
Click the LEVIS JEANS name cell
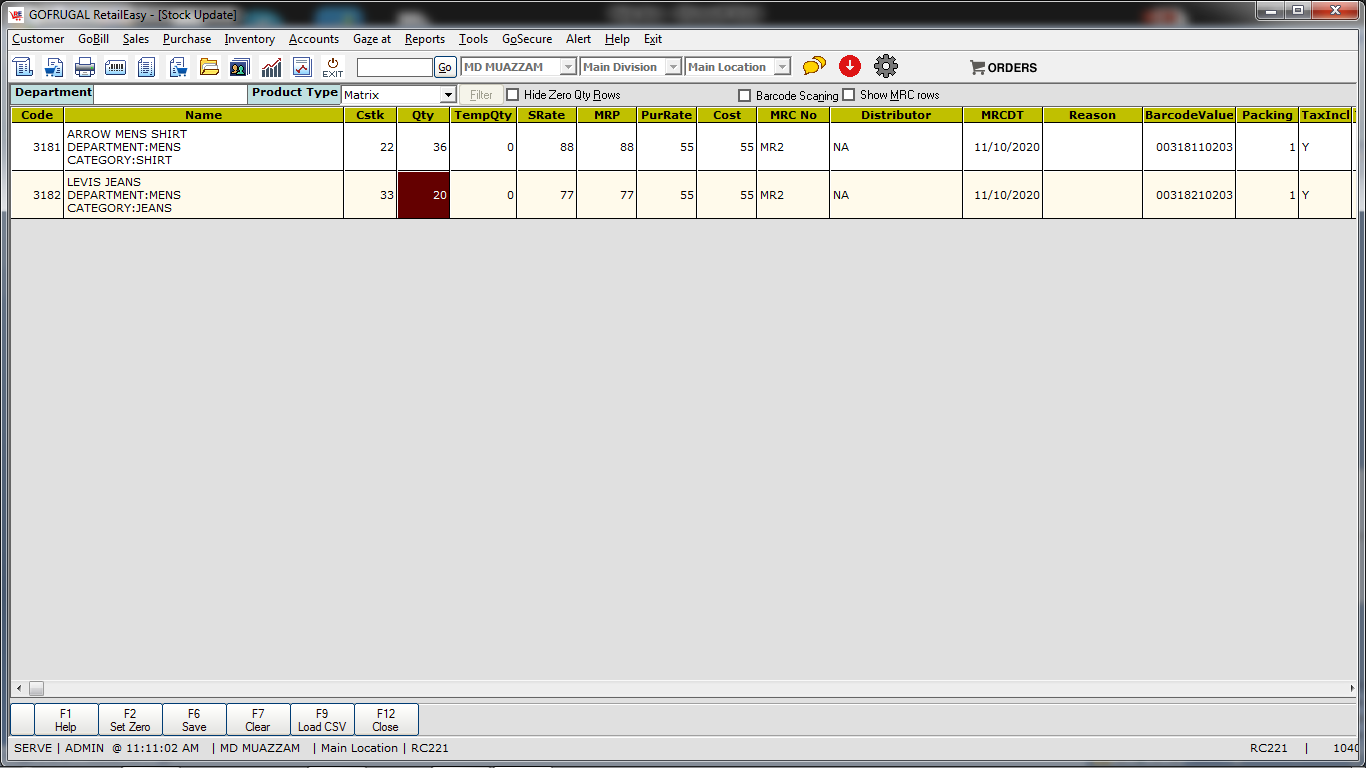point(204,195)
